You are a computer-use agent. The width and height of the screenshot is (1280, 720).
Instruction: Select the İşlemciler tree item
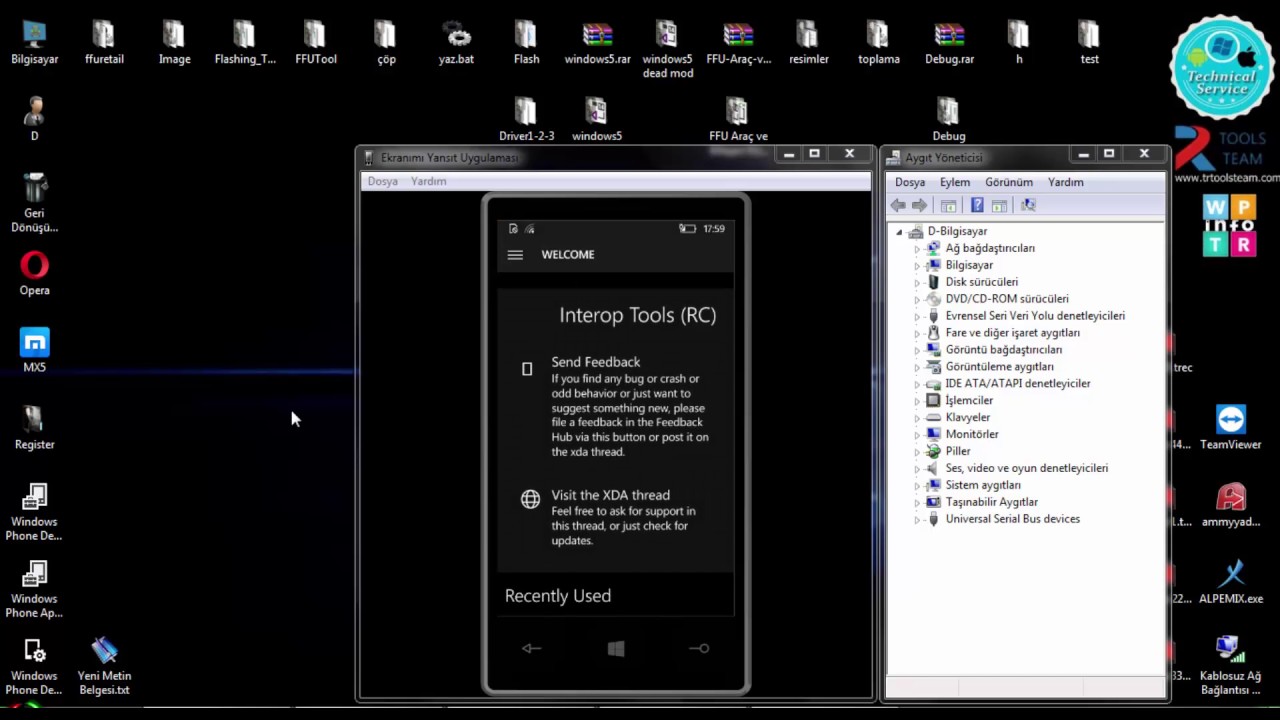point(969,400)
